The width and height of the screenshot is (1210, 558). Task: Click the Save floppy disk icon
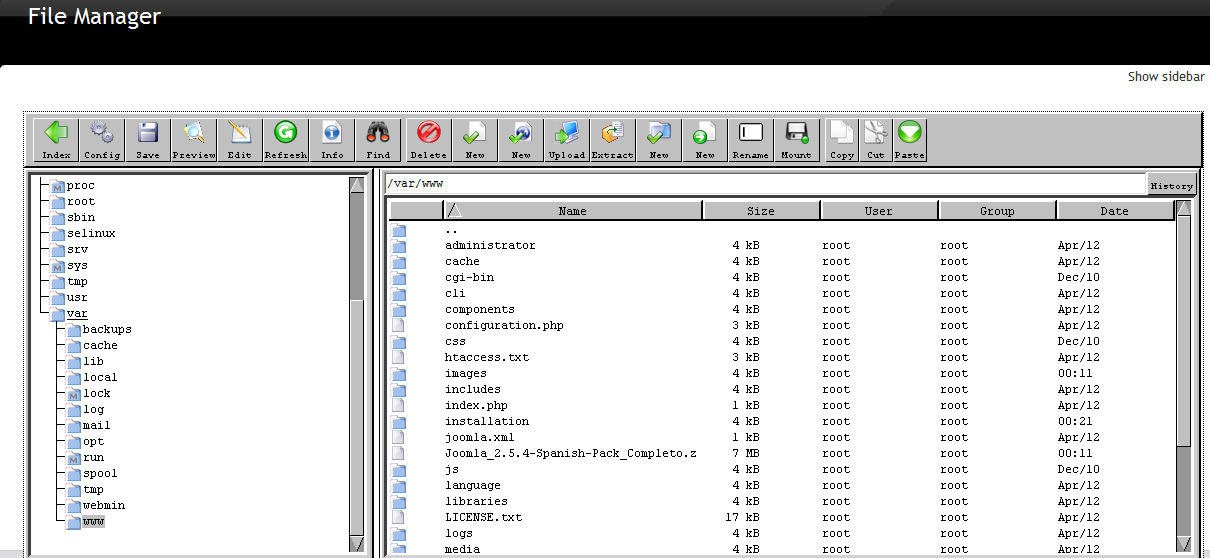148,139
